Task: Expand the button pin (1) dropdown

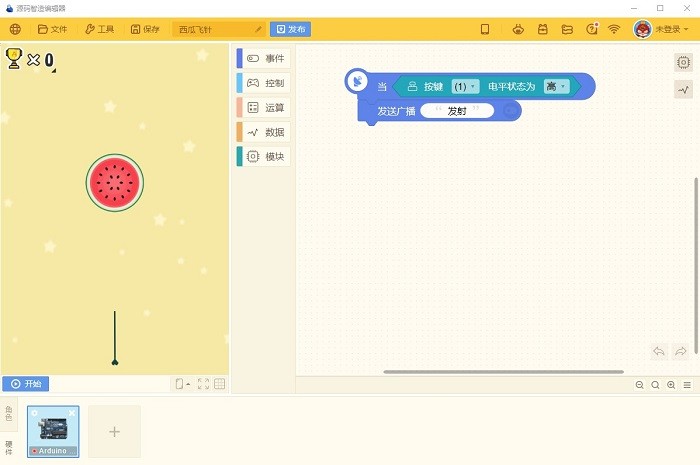Action: tap(465, 87)
